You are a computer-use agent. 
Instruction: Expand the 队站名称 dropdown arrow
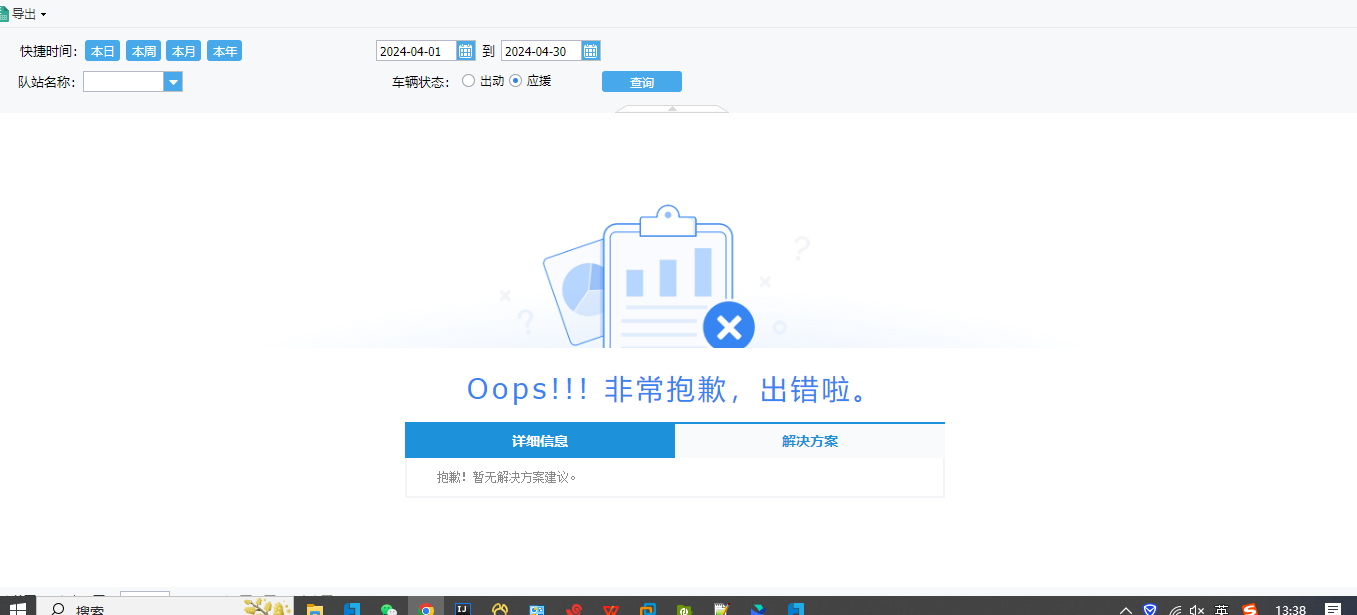(173, 82)
